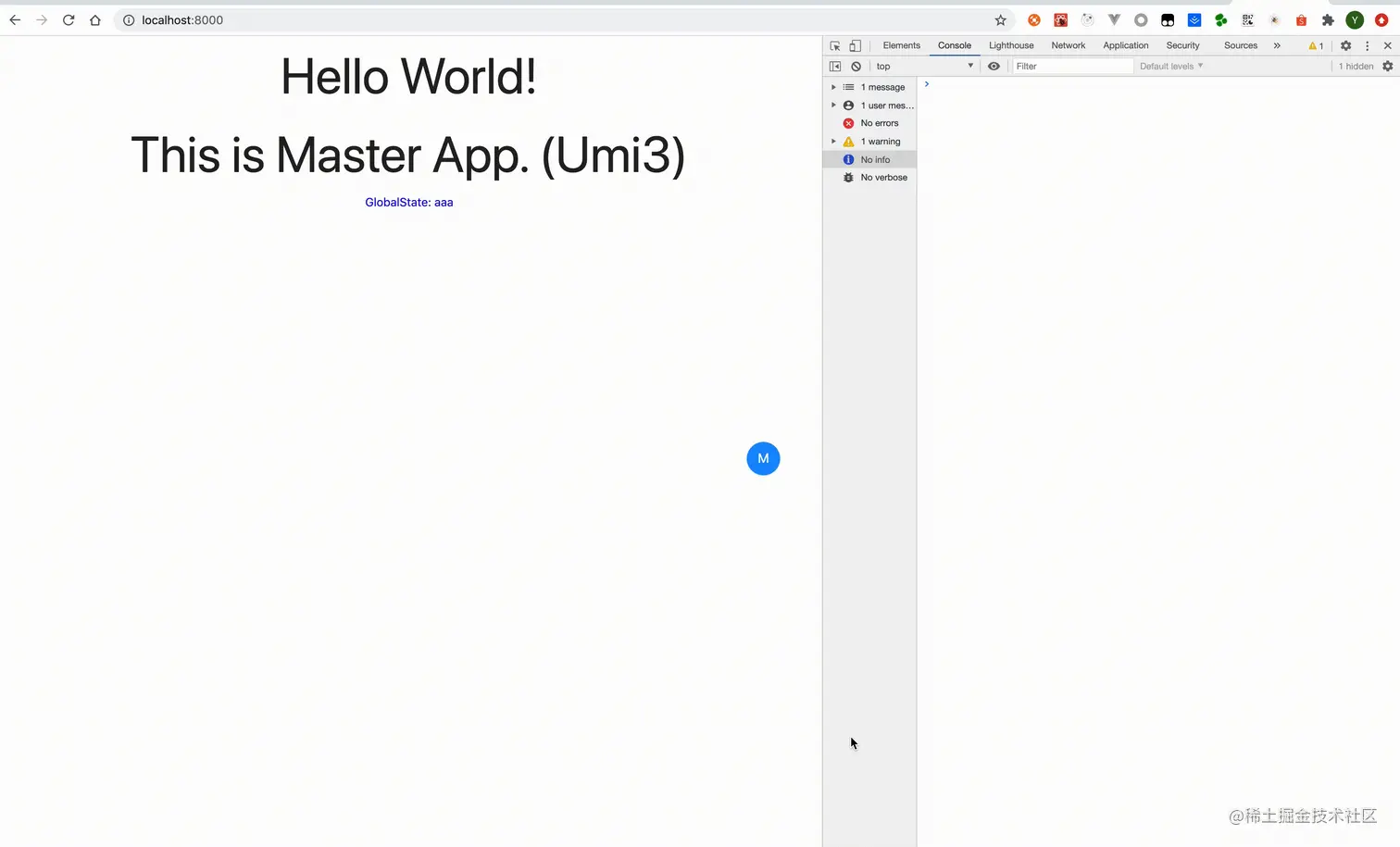Click the browser forward arrow

click(42, 20)
